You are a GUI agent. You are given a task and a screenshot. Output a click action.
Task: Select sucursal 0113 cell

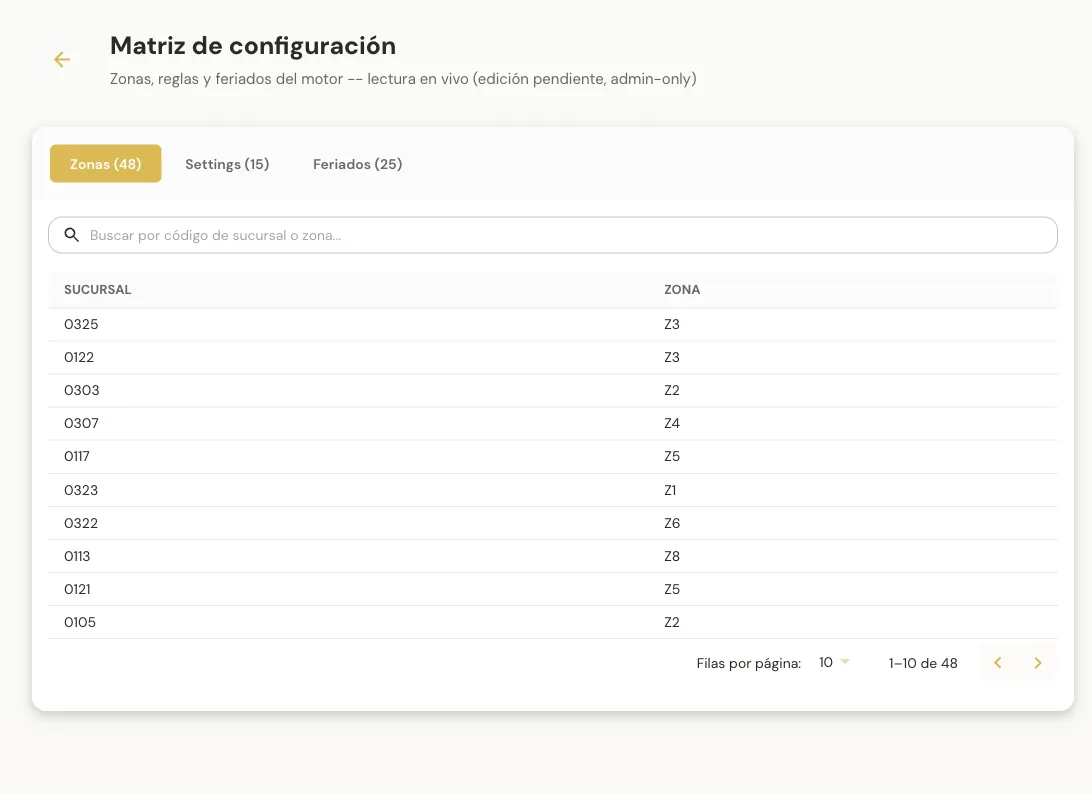(77, 556)
